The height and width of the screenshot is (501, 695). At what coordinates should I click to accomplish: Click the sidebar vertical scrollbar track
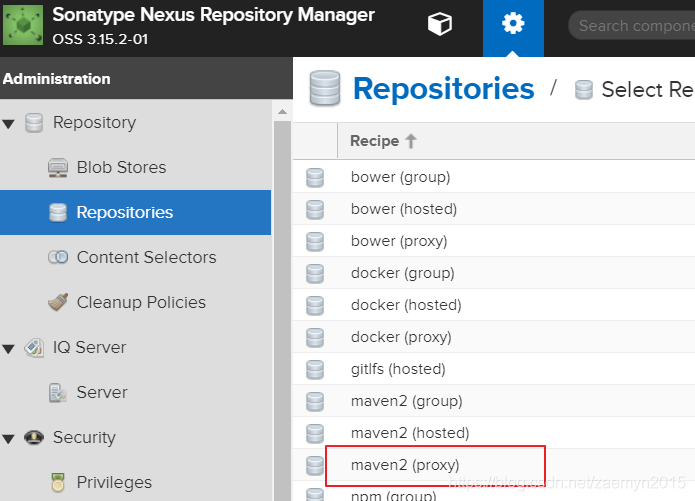[282, 310]
